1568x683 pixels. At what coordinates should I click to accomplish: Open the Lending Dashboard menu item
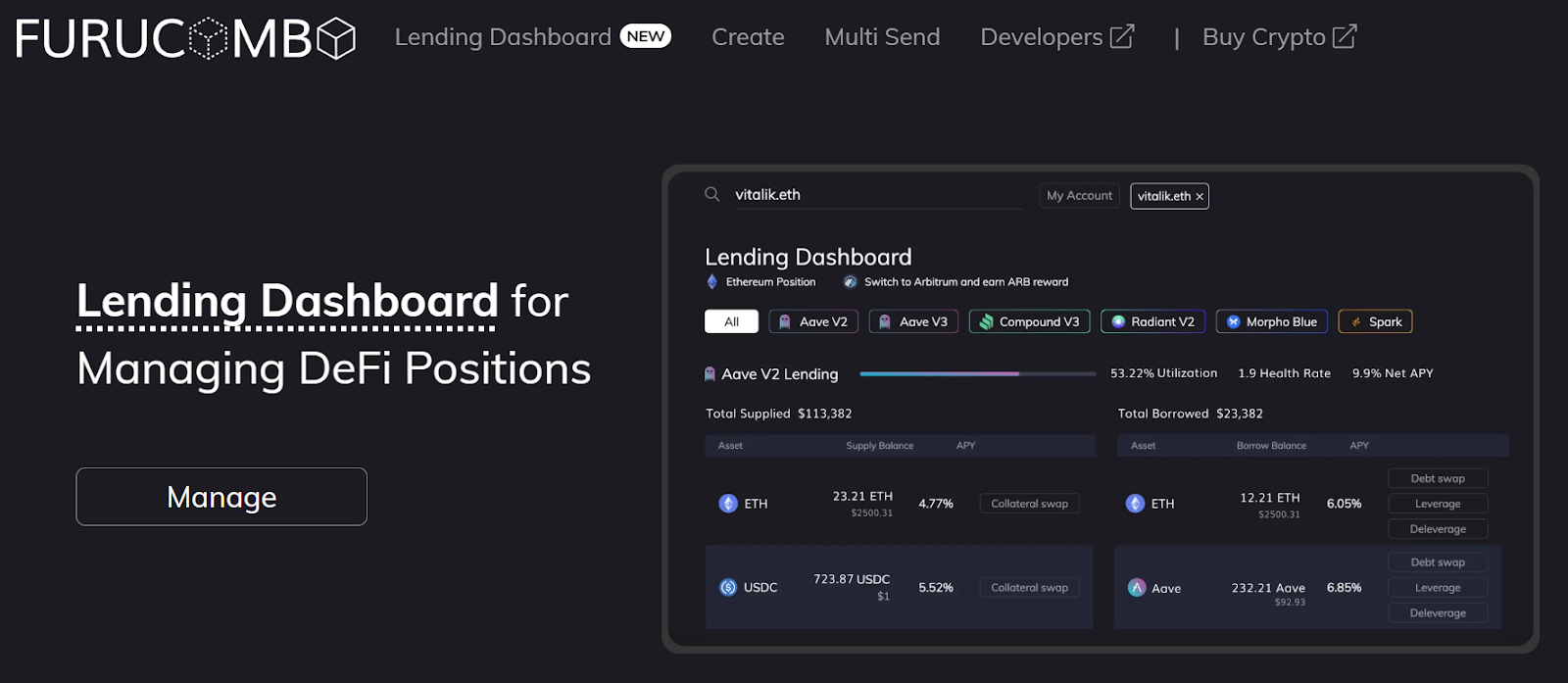point(503,37)
